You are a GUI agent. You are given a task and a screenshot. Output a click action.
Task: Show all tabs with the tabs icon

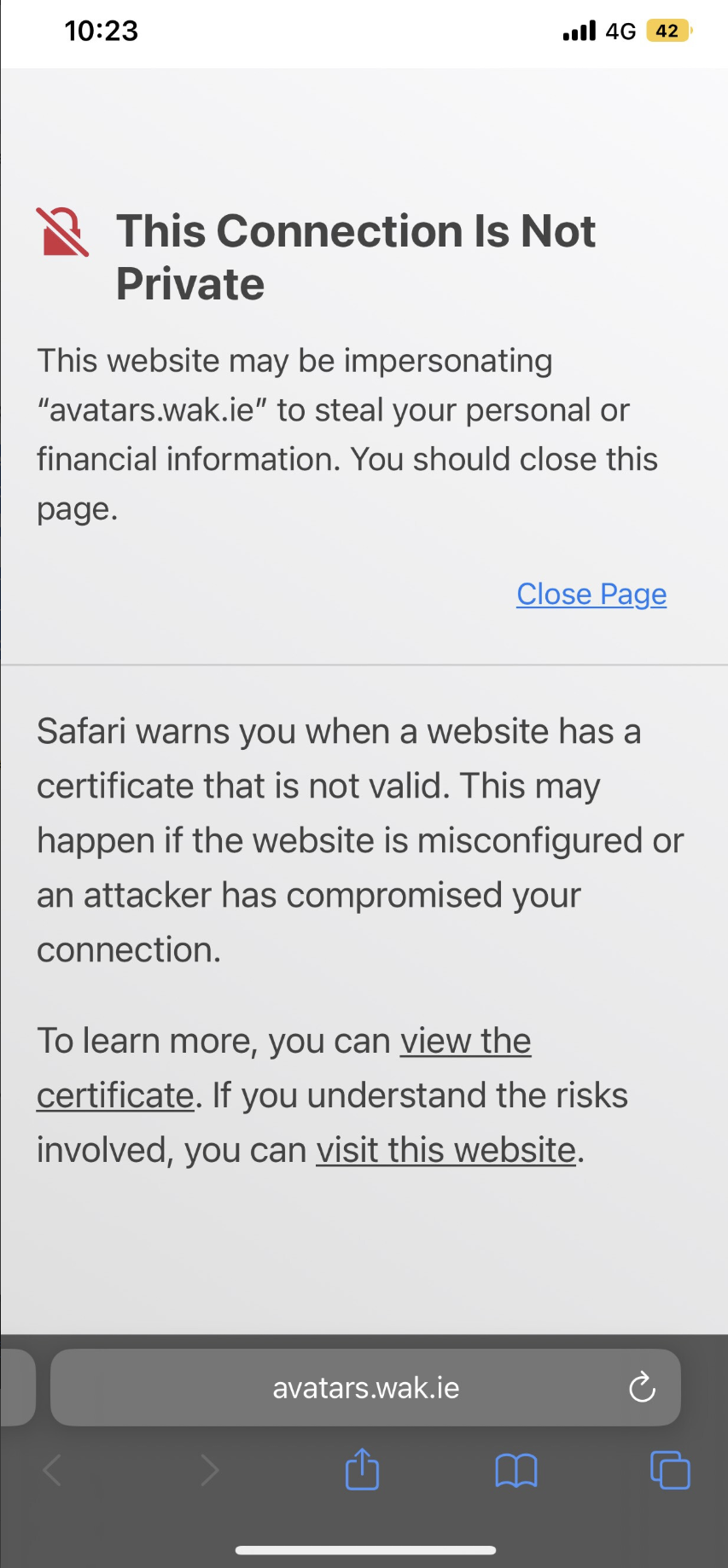point(670,1470)
